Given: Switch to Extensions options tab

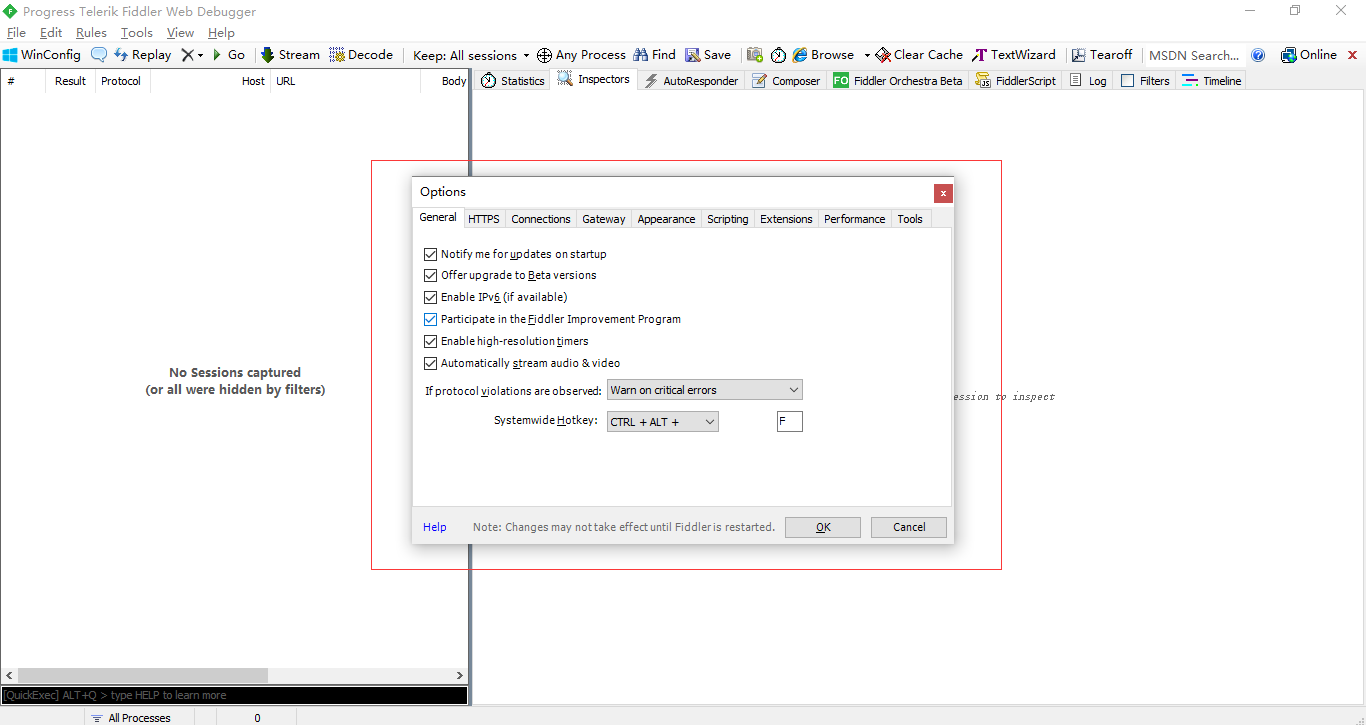Looking at the screenshot, I should (x=786, y=219).
